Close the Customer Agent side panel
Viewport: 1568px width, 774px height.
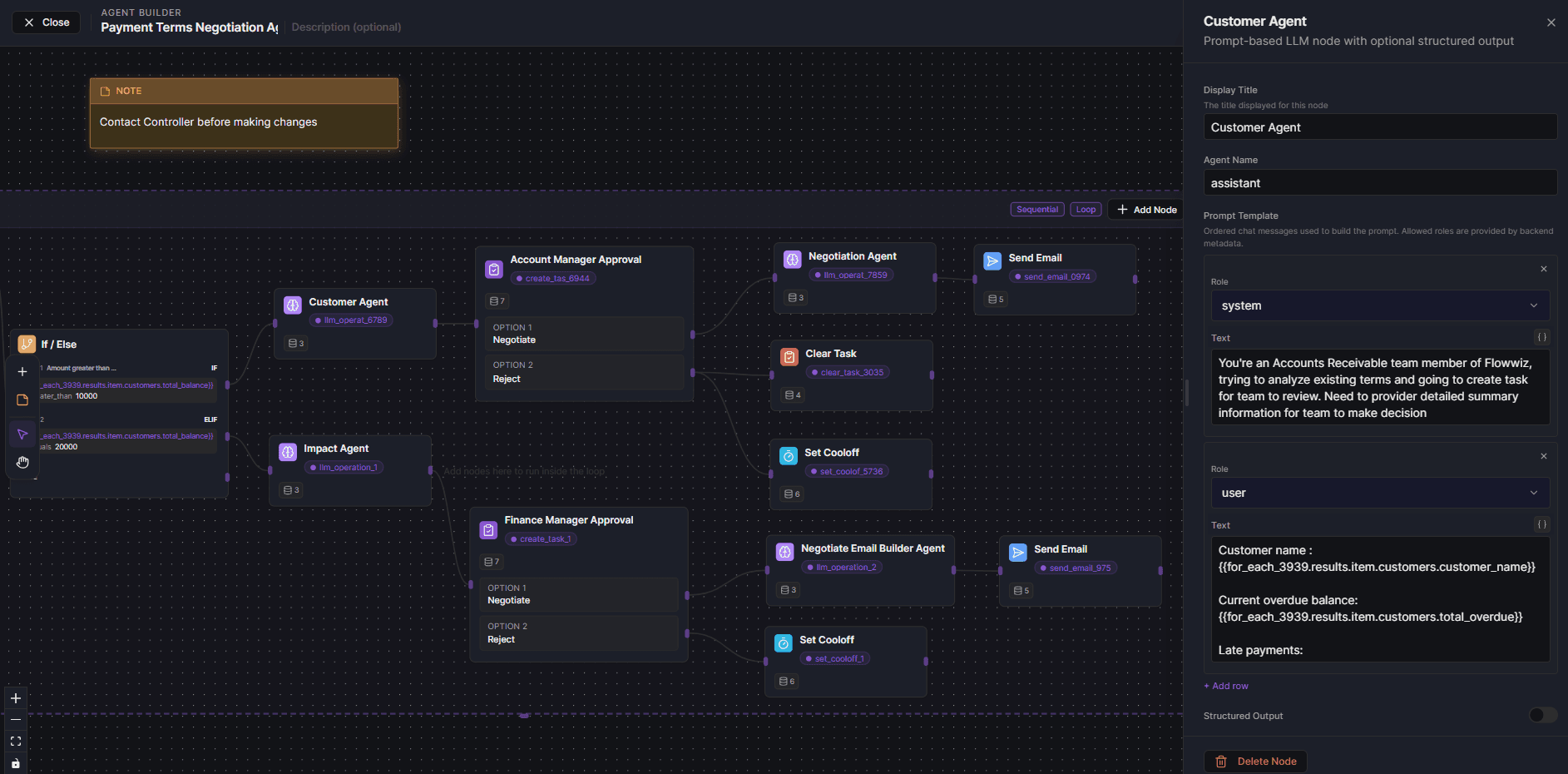click(1551, 22)
